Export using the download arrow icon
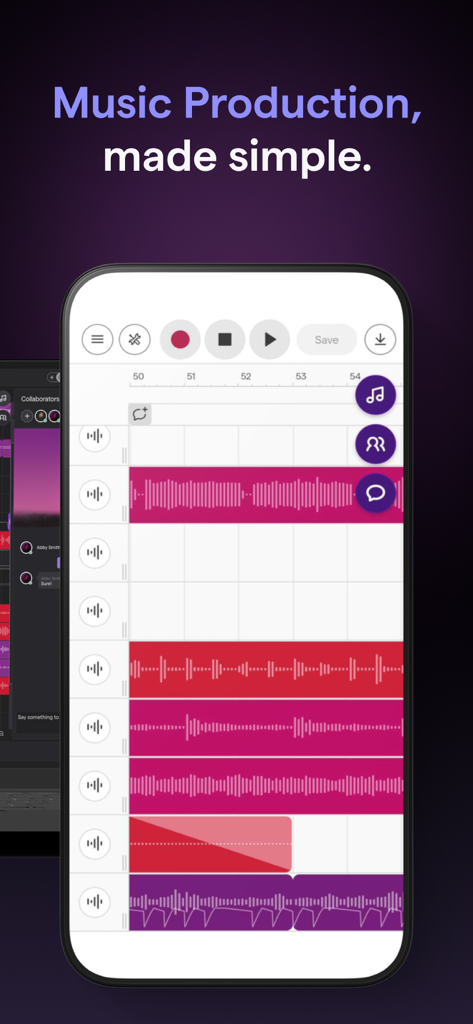 coord(380,340)
